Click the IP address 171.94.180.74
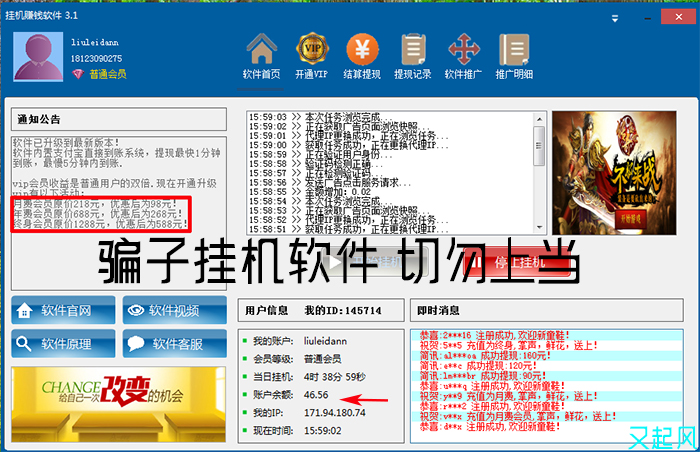The image size is (700, 452). 335,413
